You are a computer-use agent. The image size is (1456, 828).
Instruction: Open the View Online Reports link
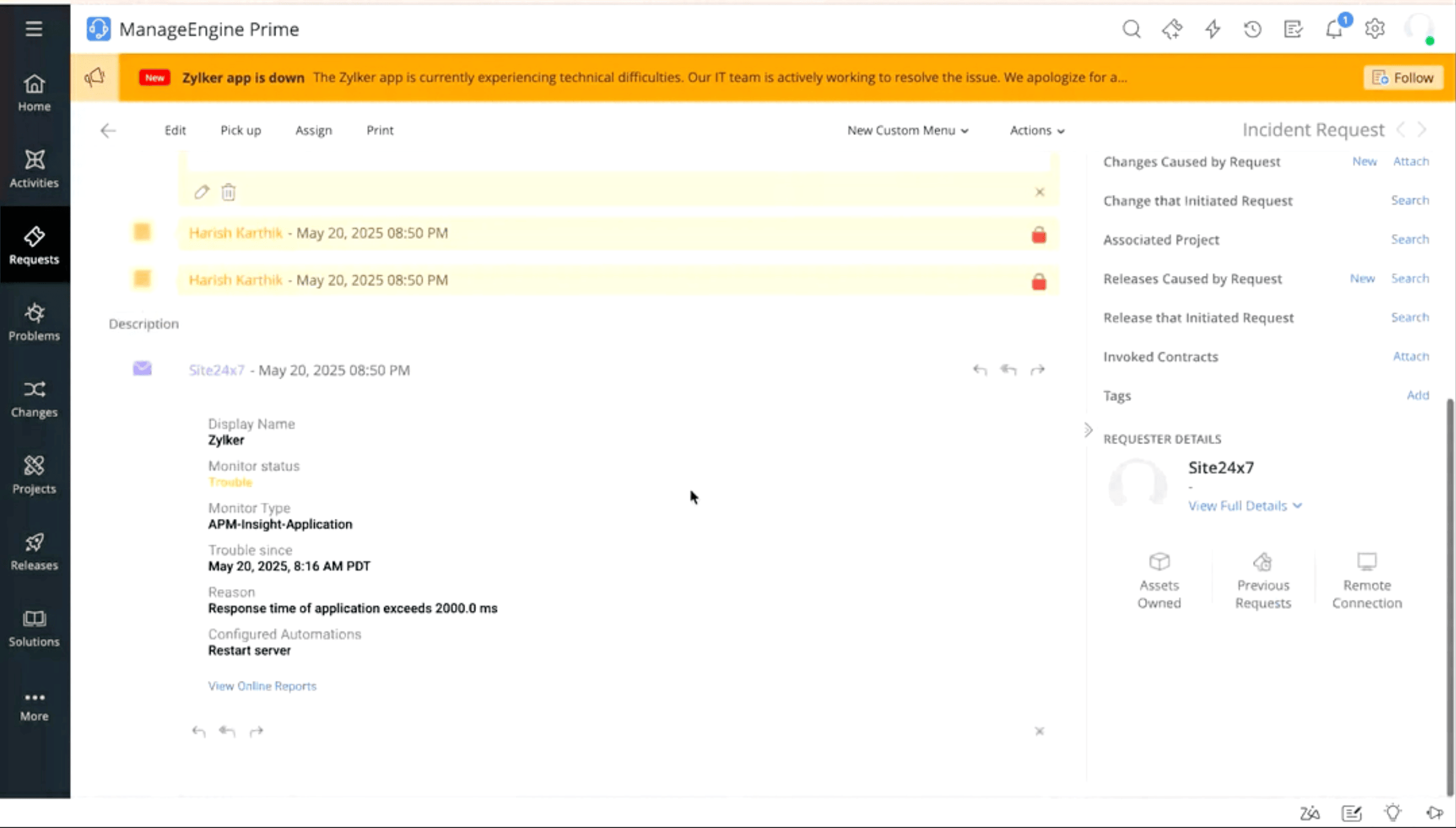[x=262, y=686]
